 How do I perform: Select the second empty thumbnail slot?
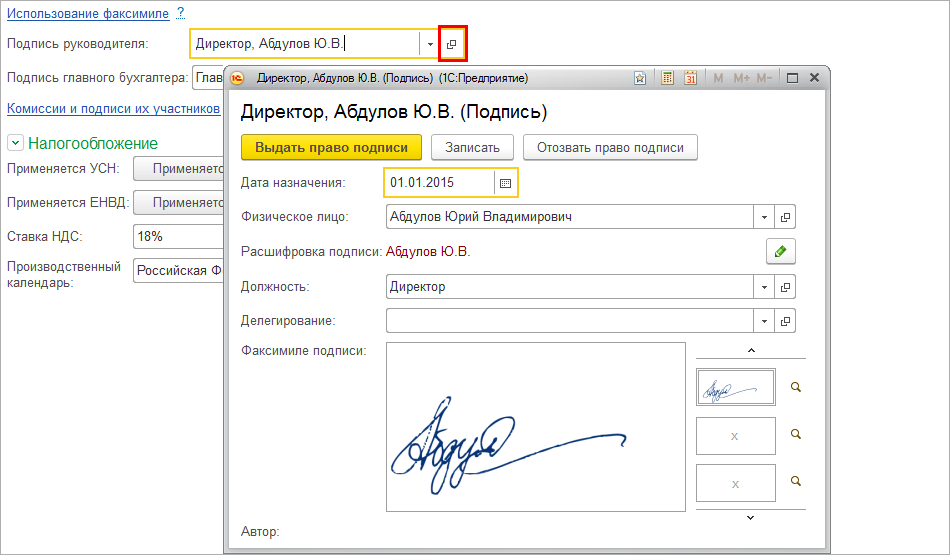tap(736, 436)
